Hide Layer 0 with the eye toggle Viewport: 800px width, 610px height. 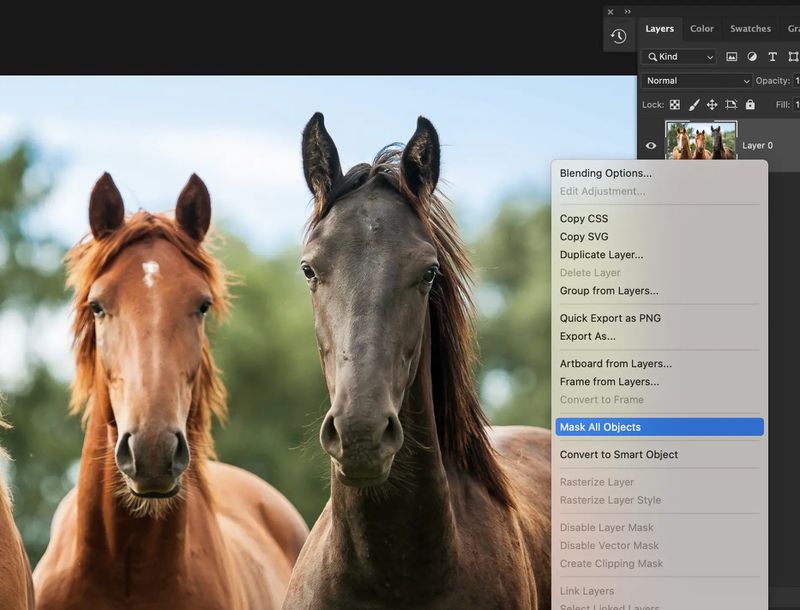(652, 144)
